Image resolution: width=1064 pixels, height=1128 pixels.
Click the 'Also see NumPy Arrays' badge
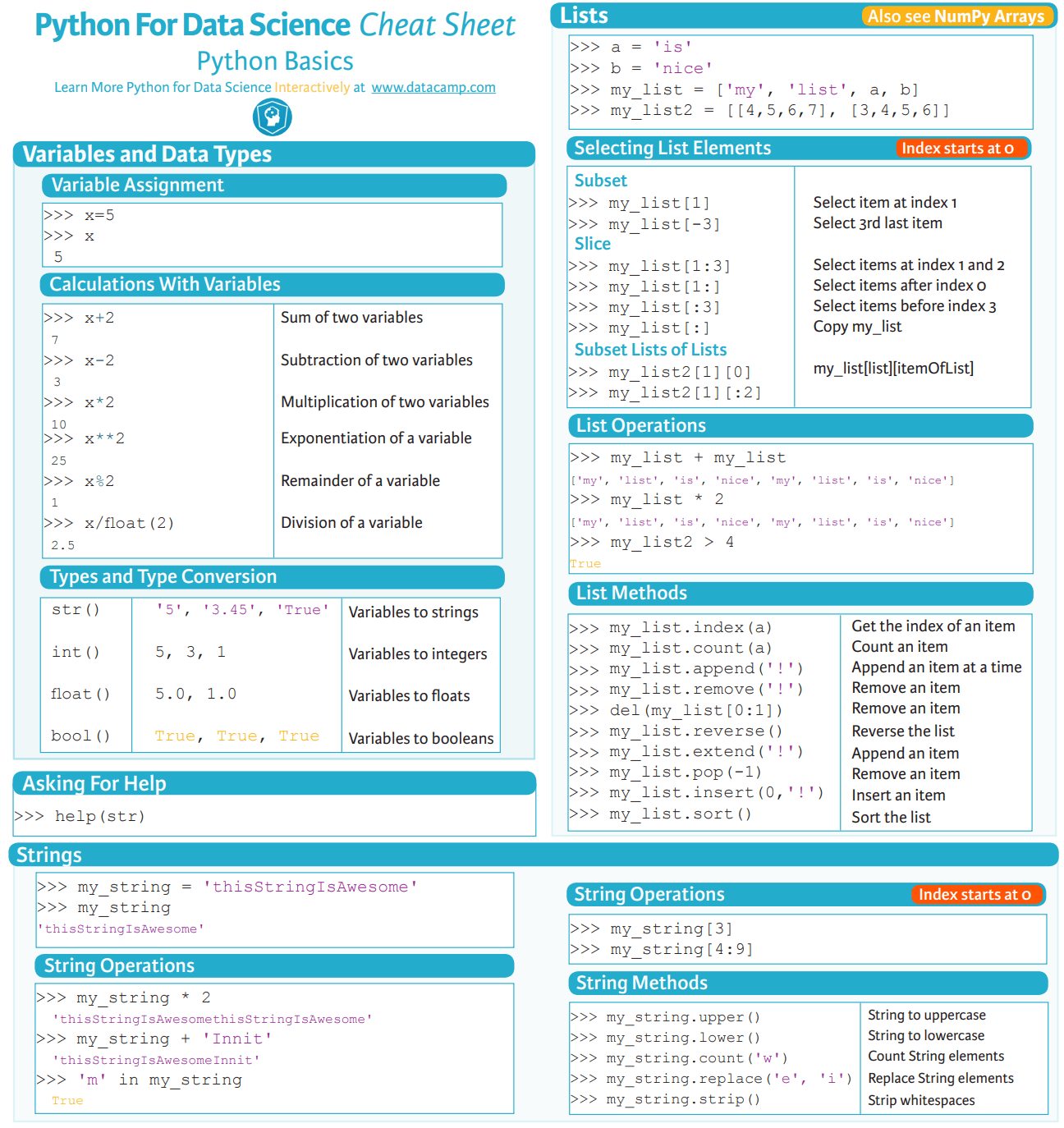pyautogui.click(x=956, y=16)
